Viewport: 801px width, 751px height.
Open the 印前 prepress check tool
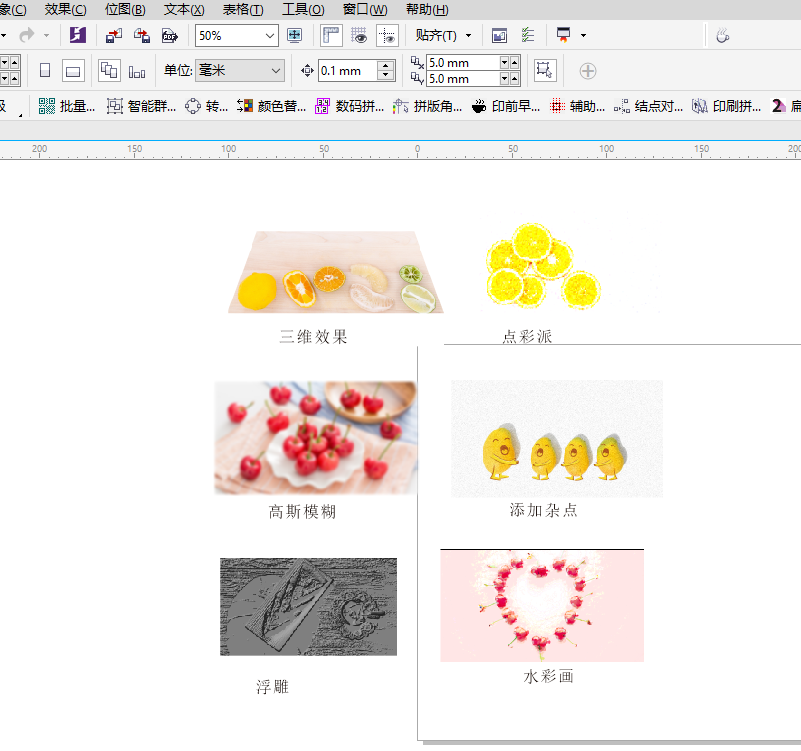[x=506, y=106]
